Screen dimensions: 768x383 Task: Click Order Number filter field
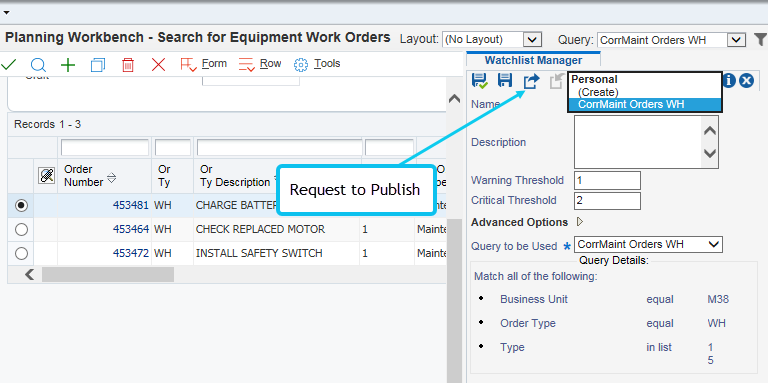[x=105, y=147]
